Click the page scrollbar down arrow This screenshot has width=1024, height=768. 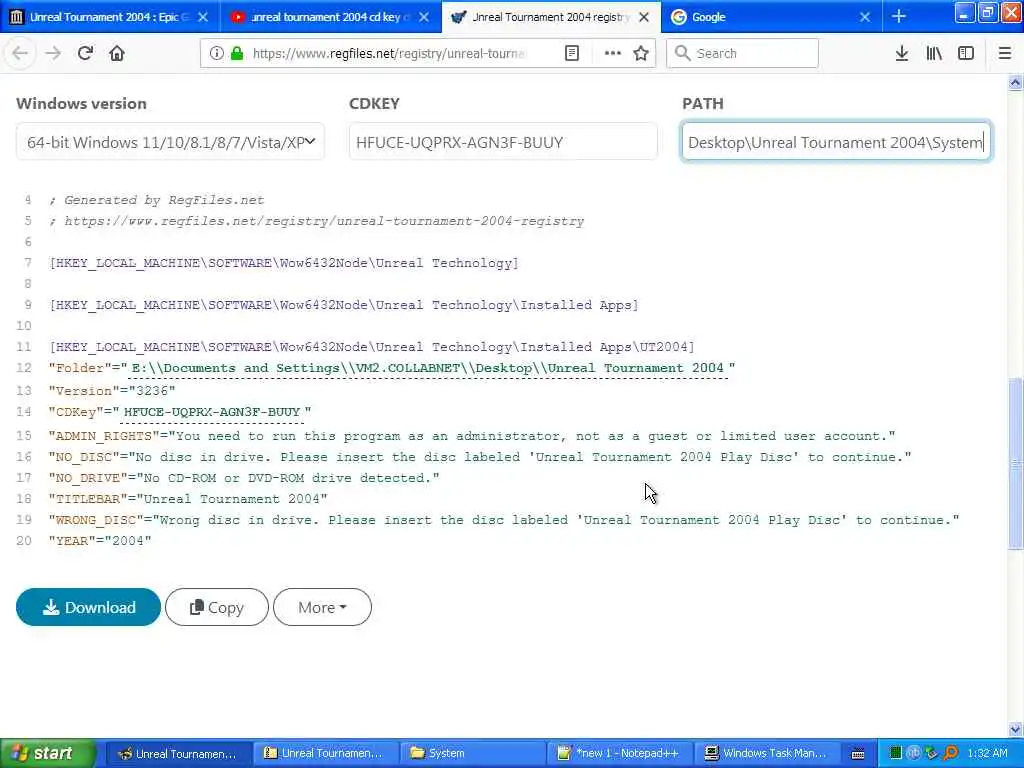point(1015,729)
